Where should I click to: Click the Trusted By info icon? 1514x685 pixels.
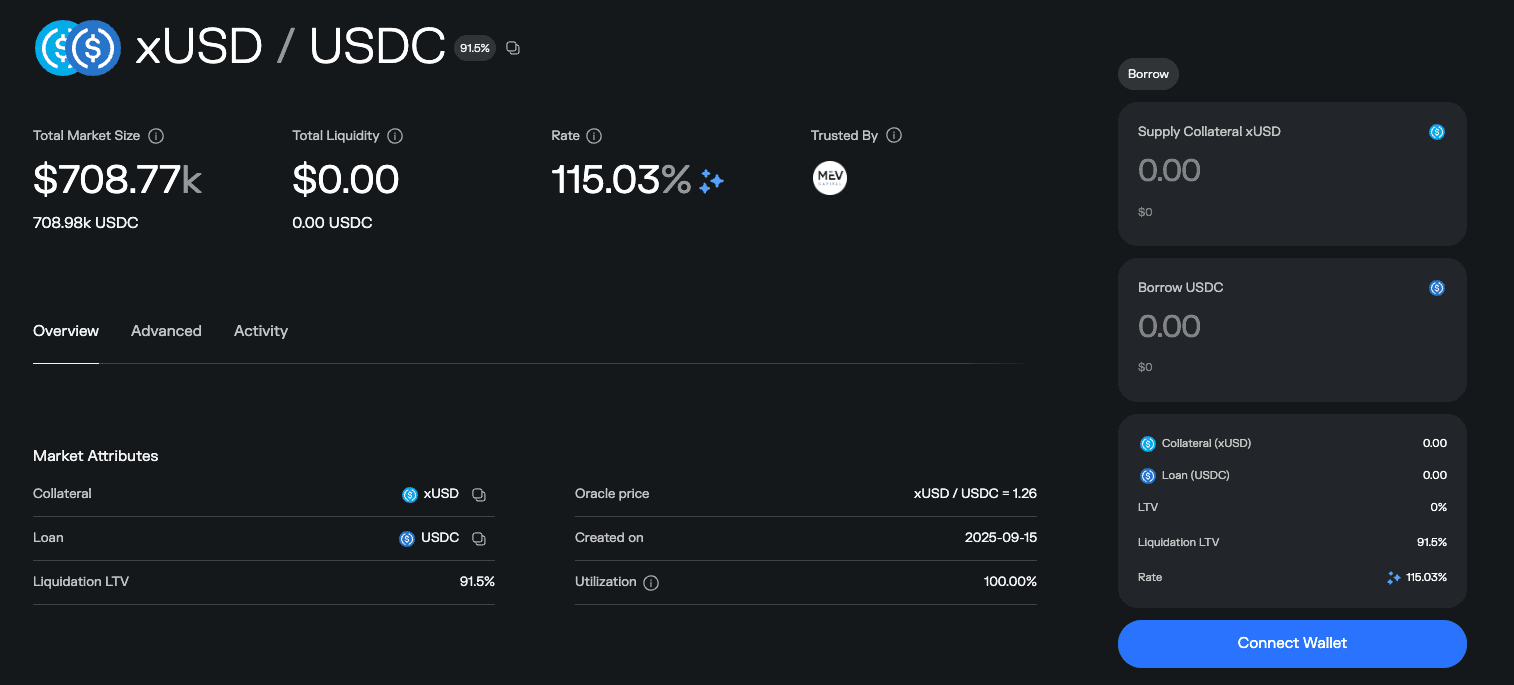(x=893, y=135)
